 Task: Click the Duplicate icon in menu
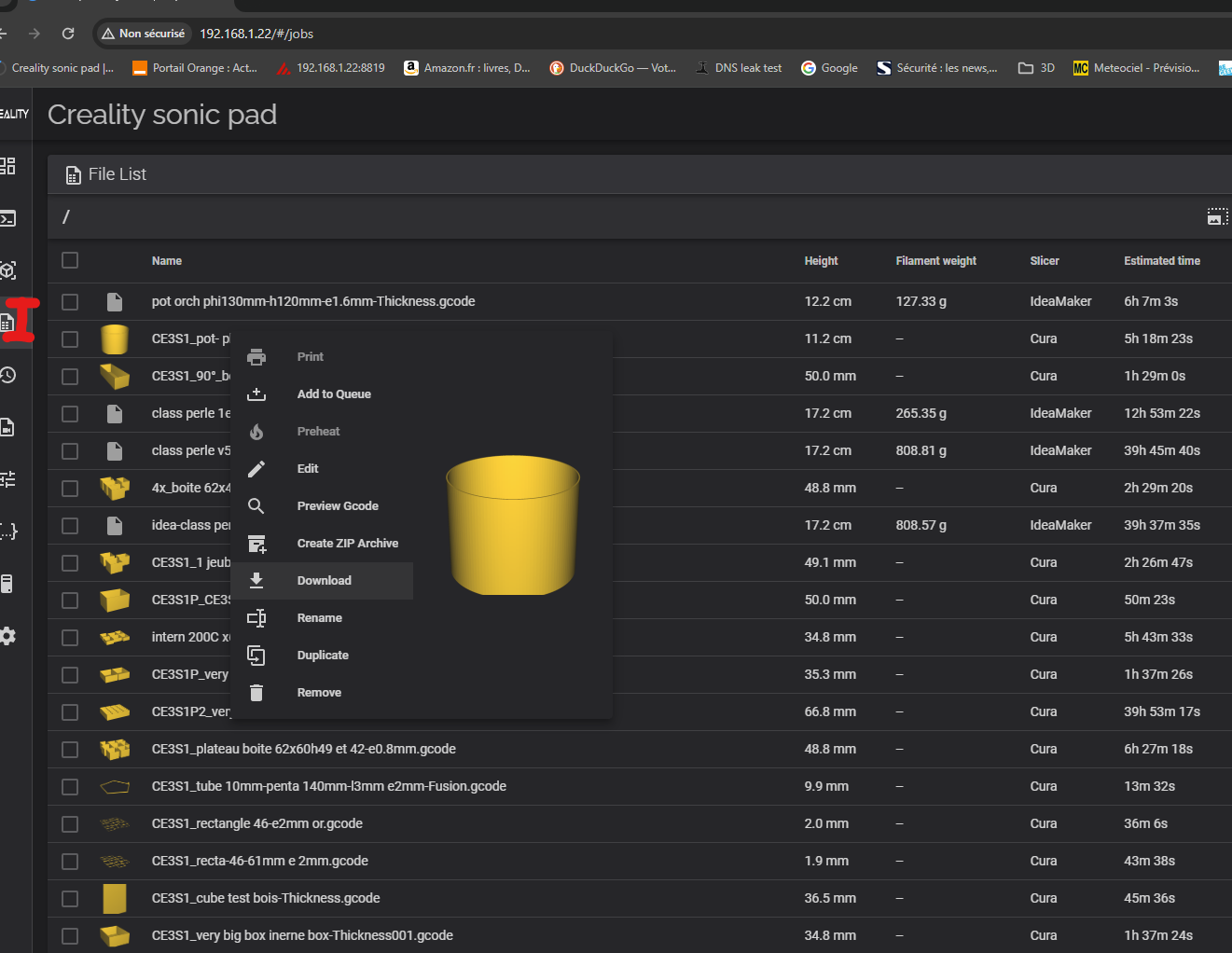(x=256, y=656)
